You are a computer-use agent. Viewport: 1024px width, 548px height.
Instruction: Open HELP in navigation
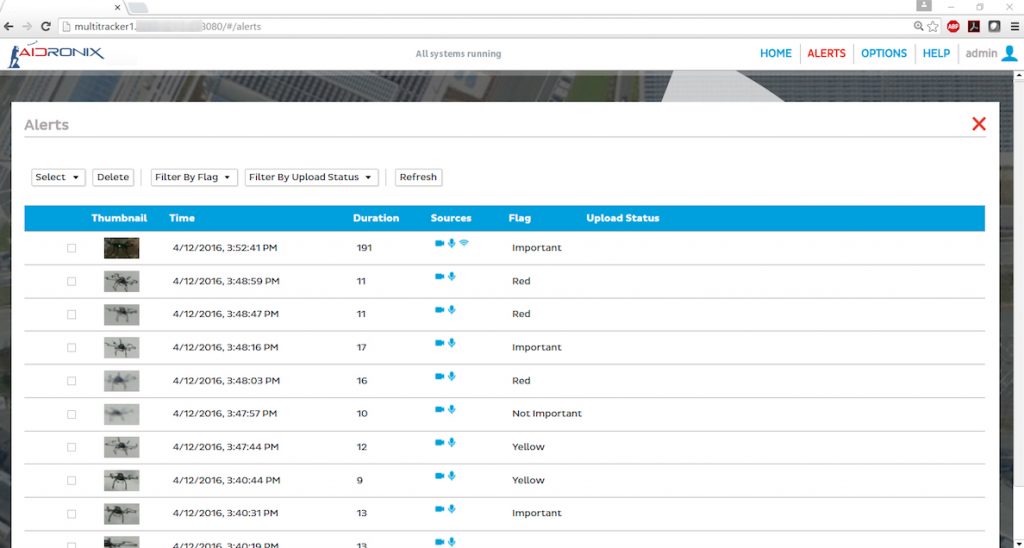pos(936,54)
